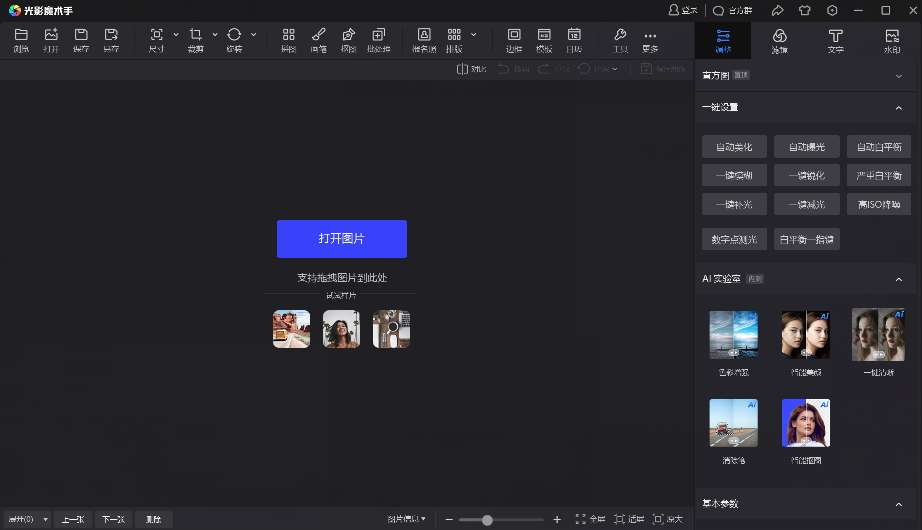
Task: Click the share arrow icon in title bar
Action: (777, 11)
